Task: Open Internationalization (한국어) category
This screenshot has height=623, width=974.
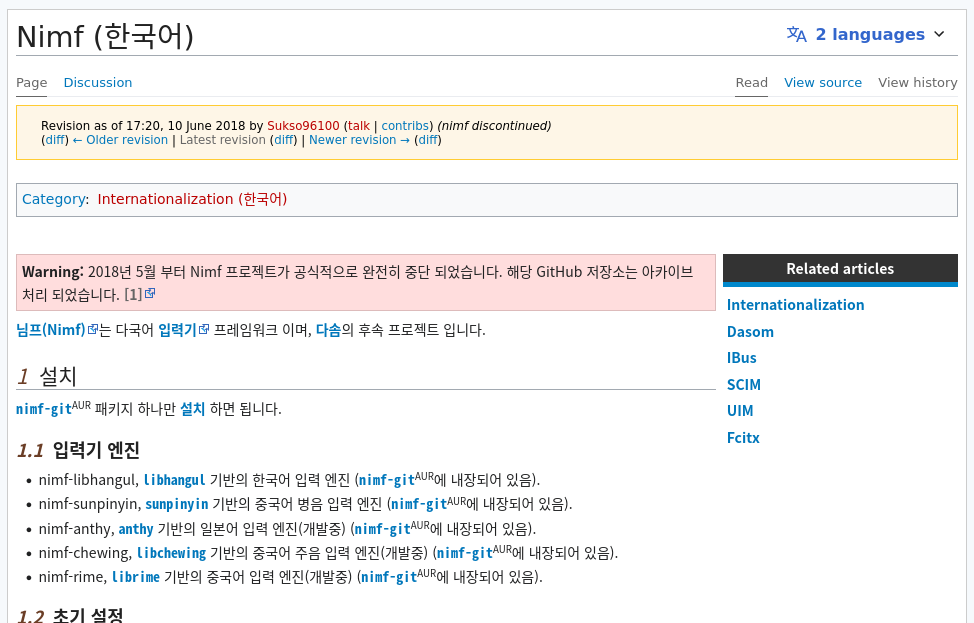Action: pos(192,199)
